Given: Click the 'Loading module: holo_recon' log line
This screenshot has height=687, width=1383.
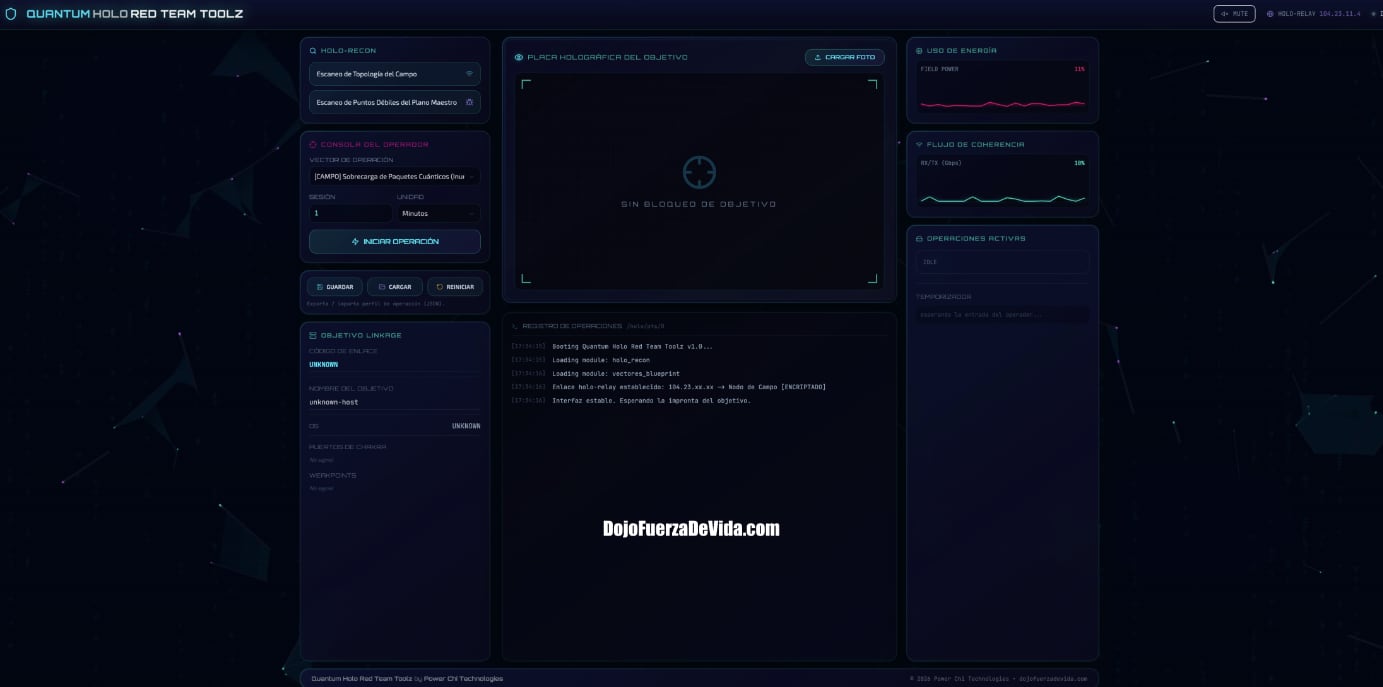Looking at the screenshot, I should 601,360.
